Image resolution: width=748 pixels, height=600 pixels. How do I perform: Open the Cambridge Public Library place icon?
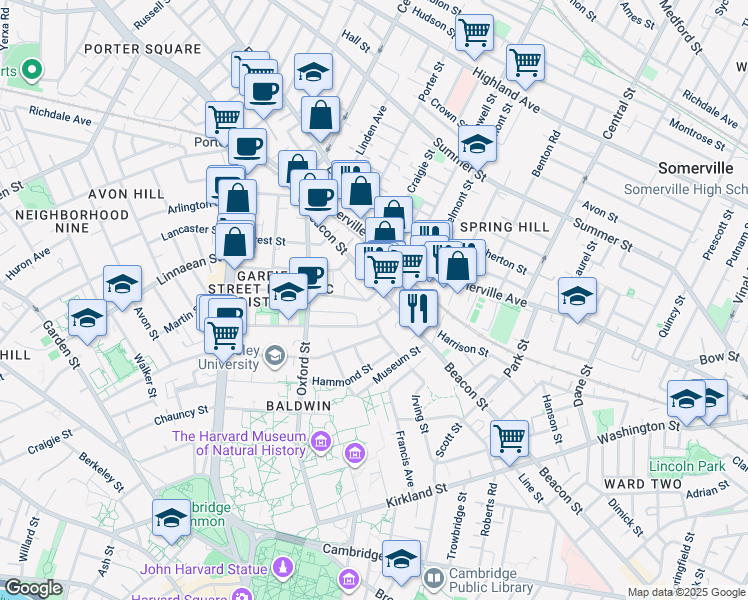coord(434,577)
